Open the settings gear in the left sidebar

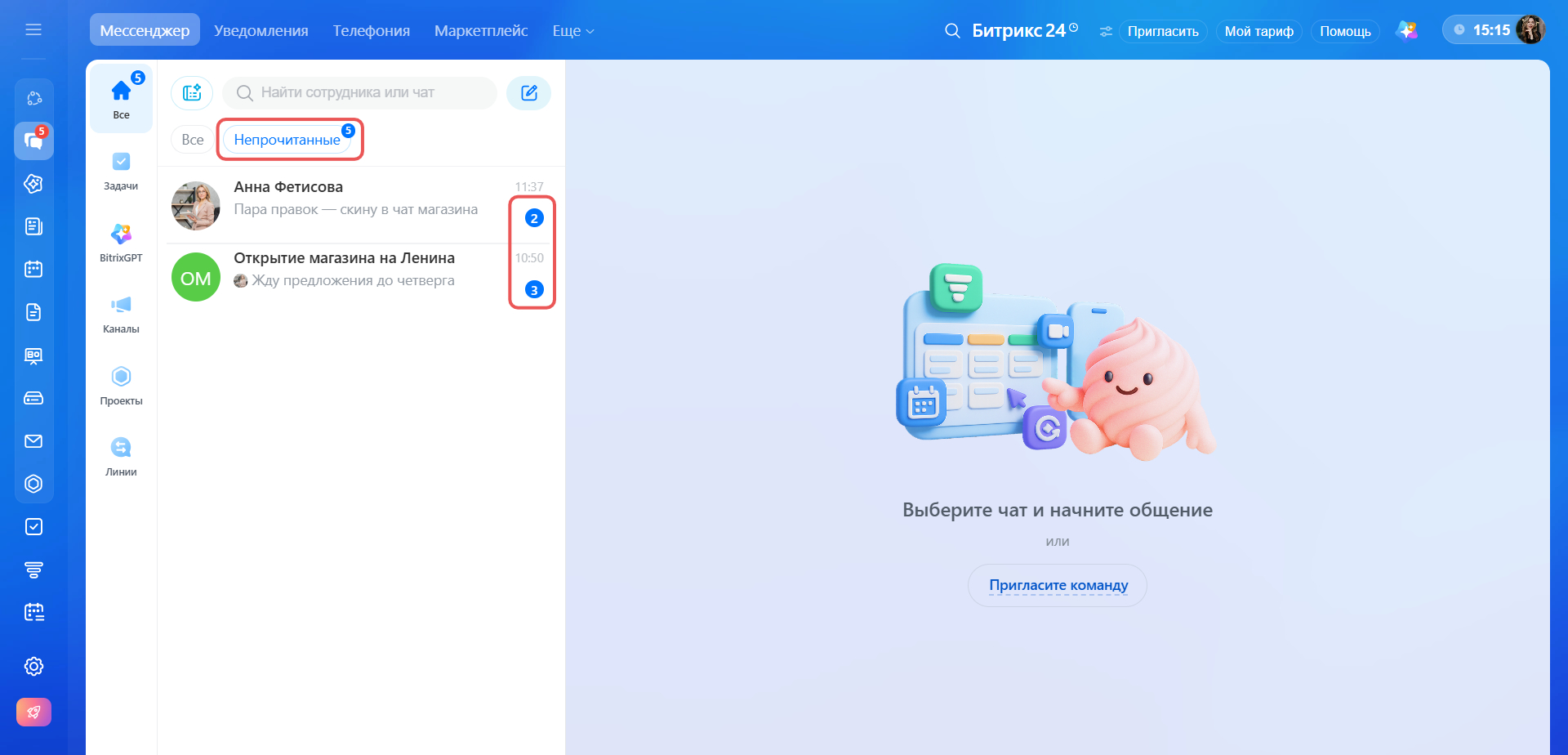tap(33, 667)
